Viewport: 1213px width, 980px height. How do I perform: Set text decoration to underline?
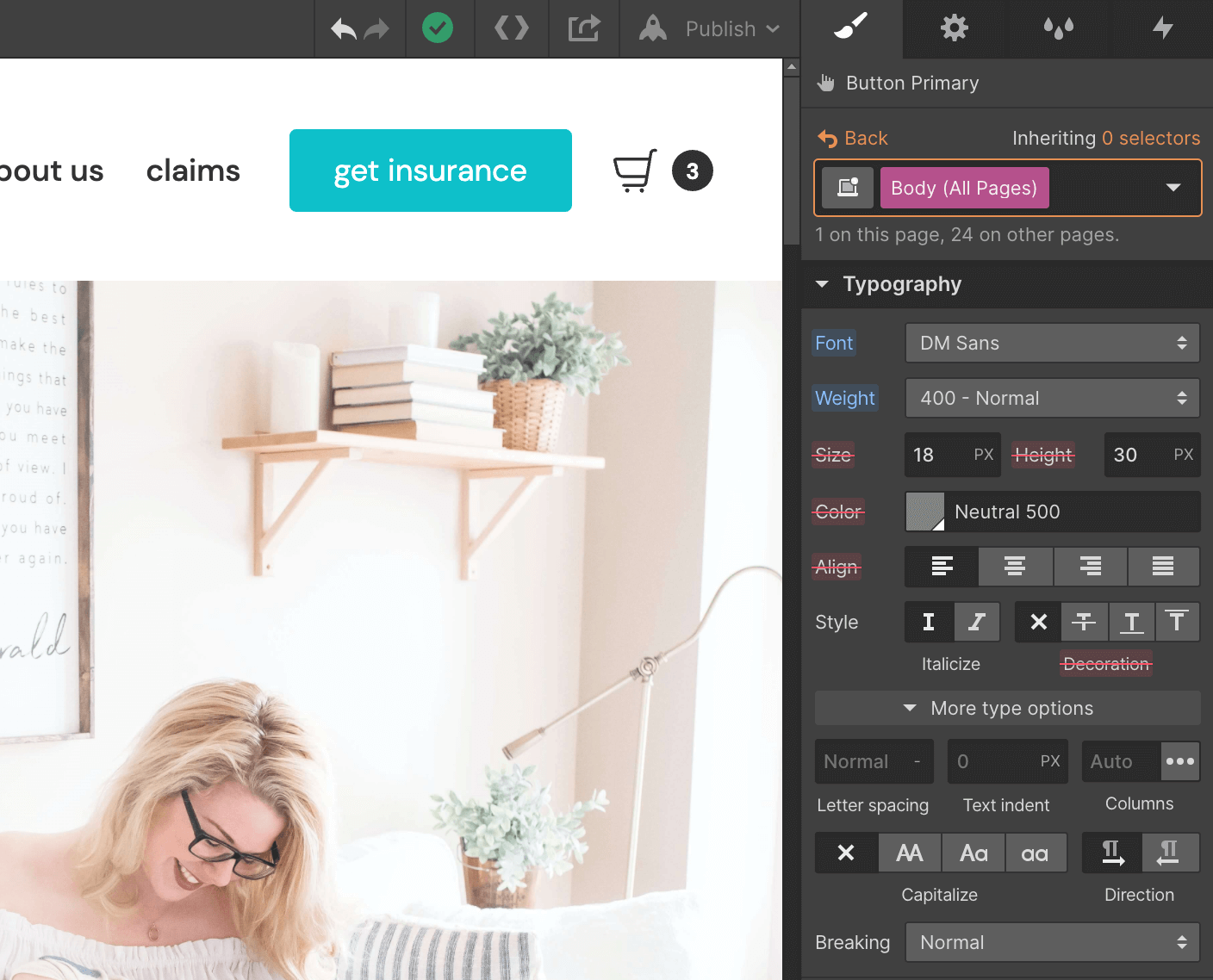point(1131,622)
